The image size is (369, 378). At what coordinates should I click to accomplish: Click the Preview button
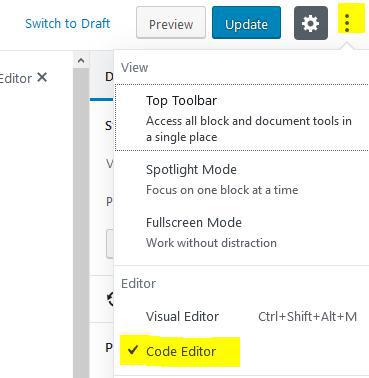click(171, 23)
